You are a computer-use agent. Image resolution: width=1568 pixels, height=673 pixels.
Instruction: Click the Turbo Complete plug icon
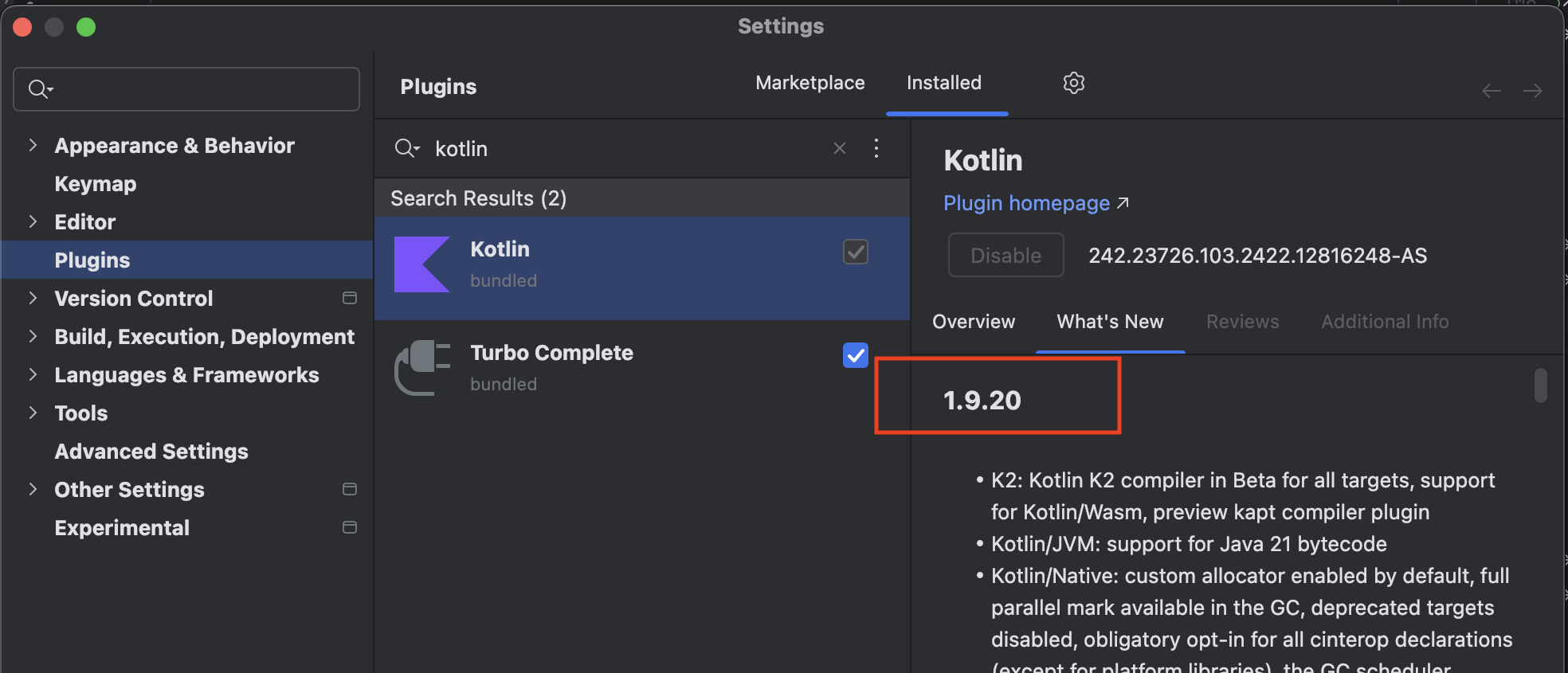422,368
